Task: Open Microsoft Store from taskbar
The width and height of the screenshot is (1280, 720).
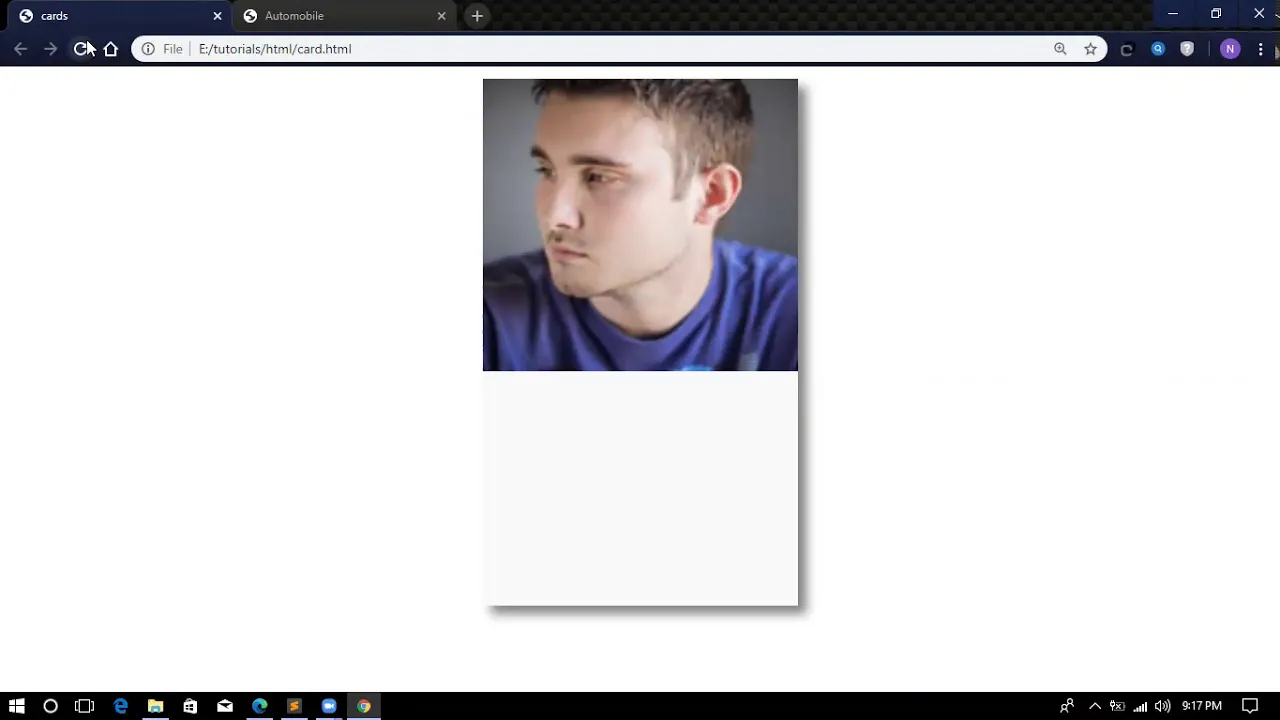Action: click(190, 706)
